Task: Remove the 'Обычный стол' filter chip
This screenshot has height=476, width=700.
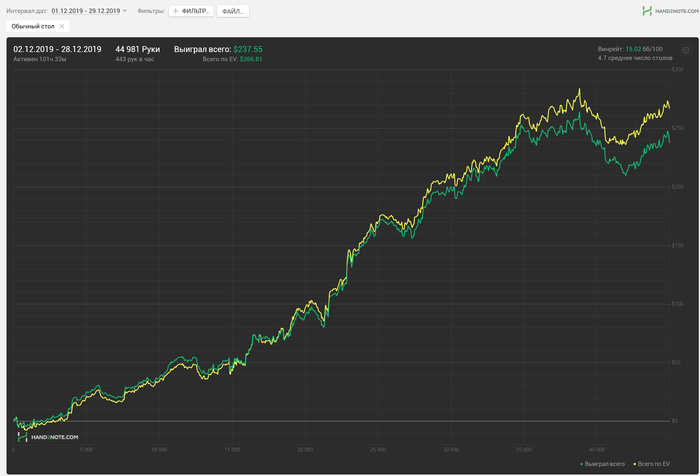Action: pyautogui.click(x=62, y=26)
